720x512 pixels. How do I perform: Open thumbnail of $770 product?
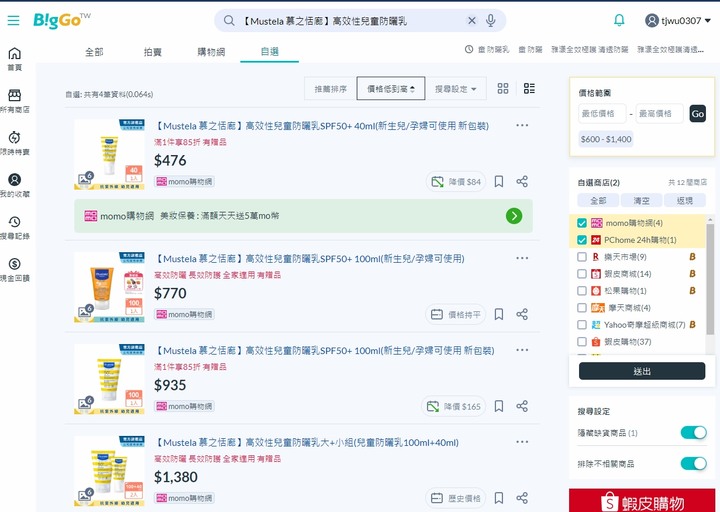coord(109,287)
